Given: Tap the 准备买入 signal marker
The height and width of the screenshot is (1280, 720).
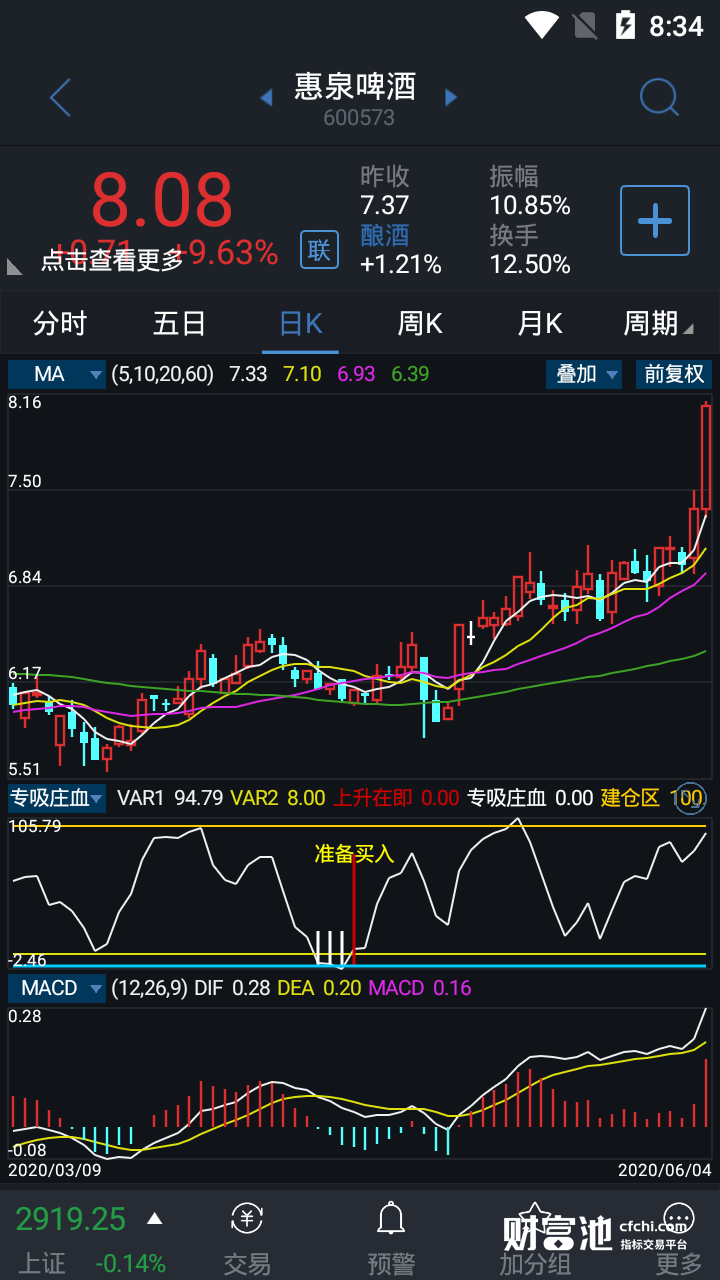Looking at the screenshot, I should coord(354,854).
